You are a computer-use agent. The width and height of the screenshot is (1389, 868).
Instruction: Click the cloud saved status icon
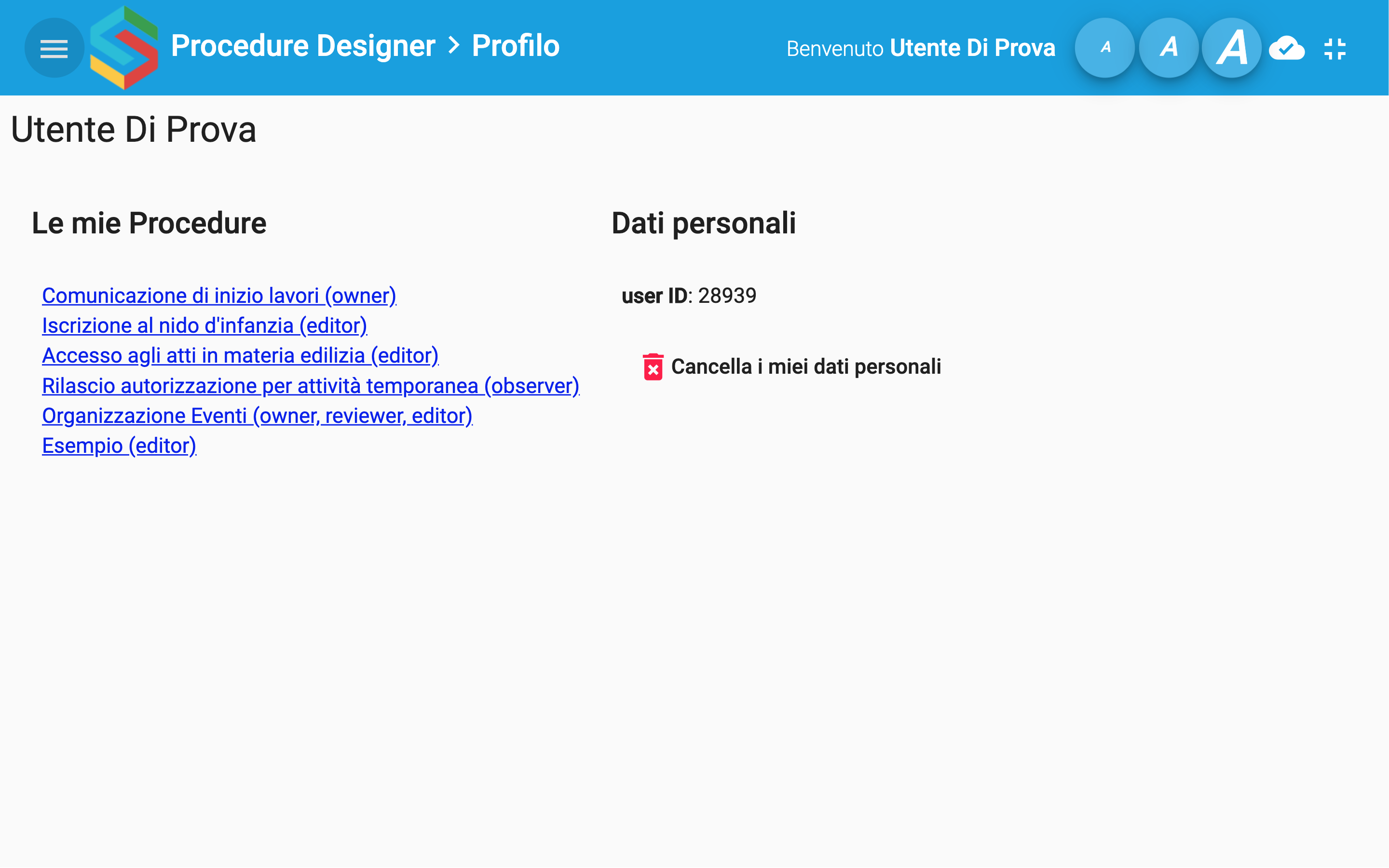[1286, 48]
